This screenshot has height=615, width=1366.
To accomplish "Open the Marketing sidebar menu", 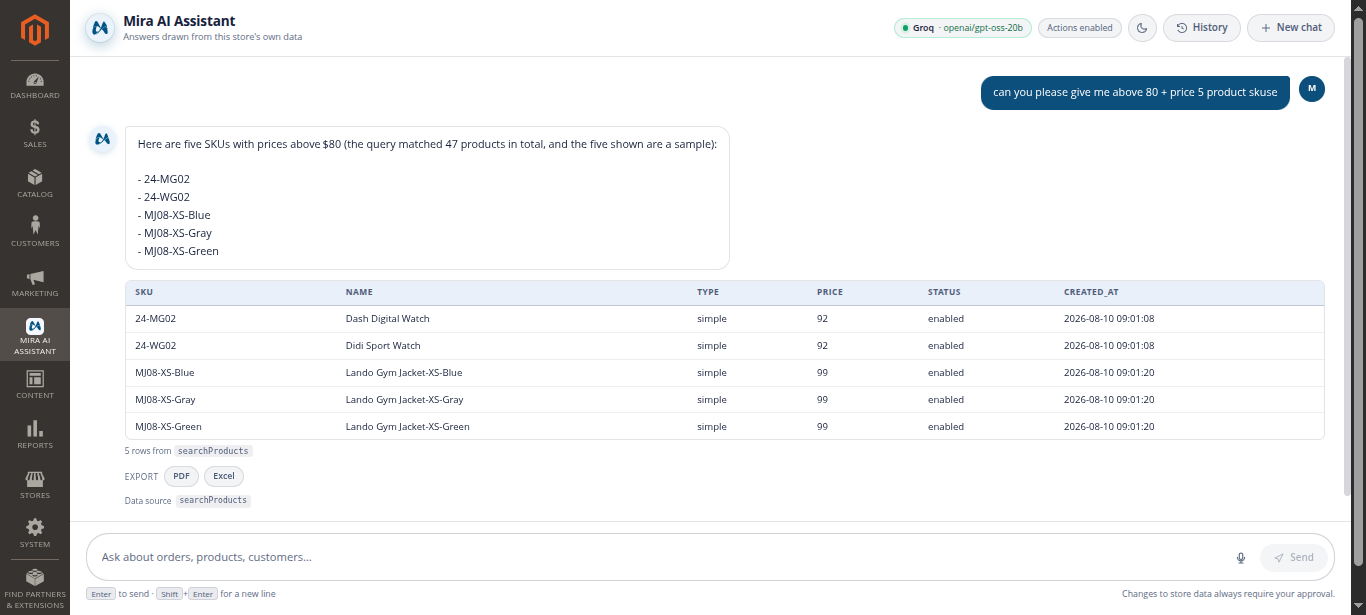I will pyautogui.click(x=35, y=283).
